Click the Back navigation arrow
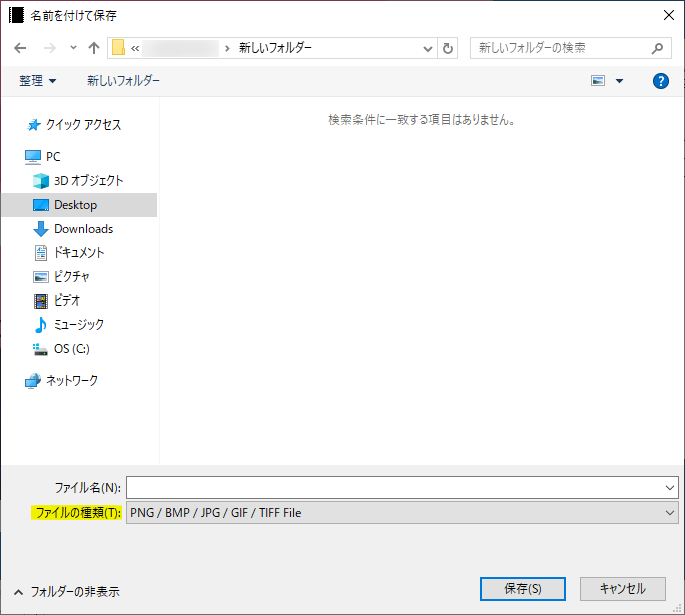Viewport: 685px width, 615px height. coord(21,48)
